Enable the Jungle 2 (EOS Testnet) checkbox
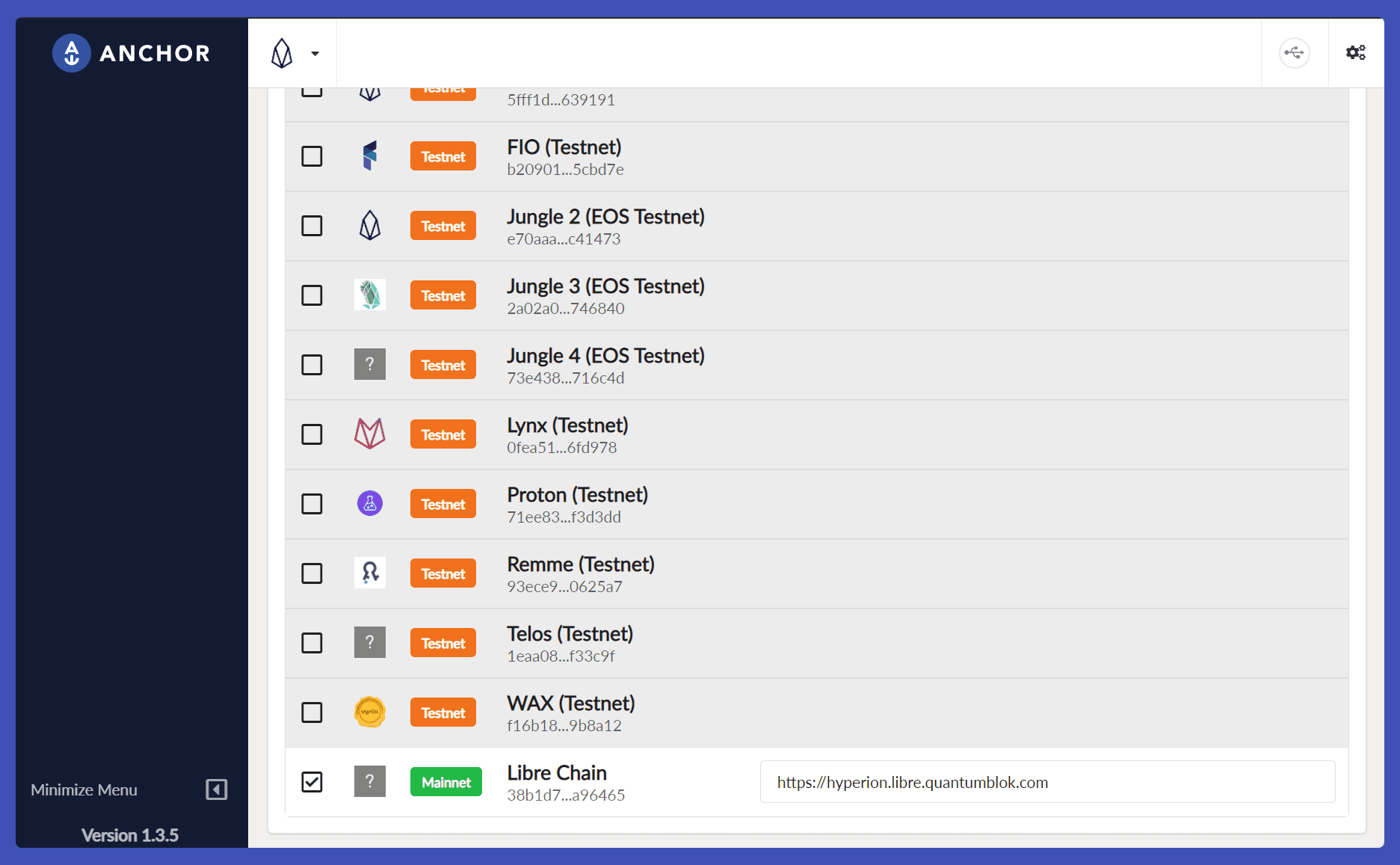 click(x=312, y=226)
